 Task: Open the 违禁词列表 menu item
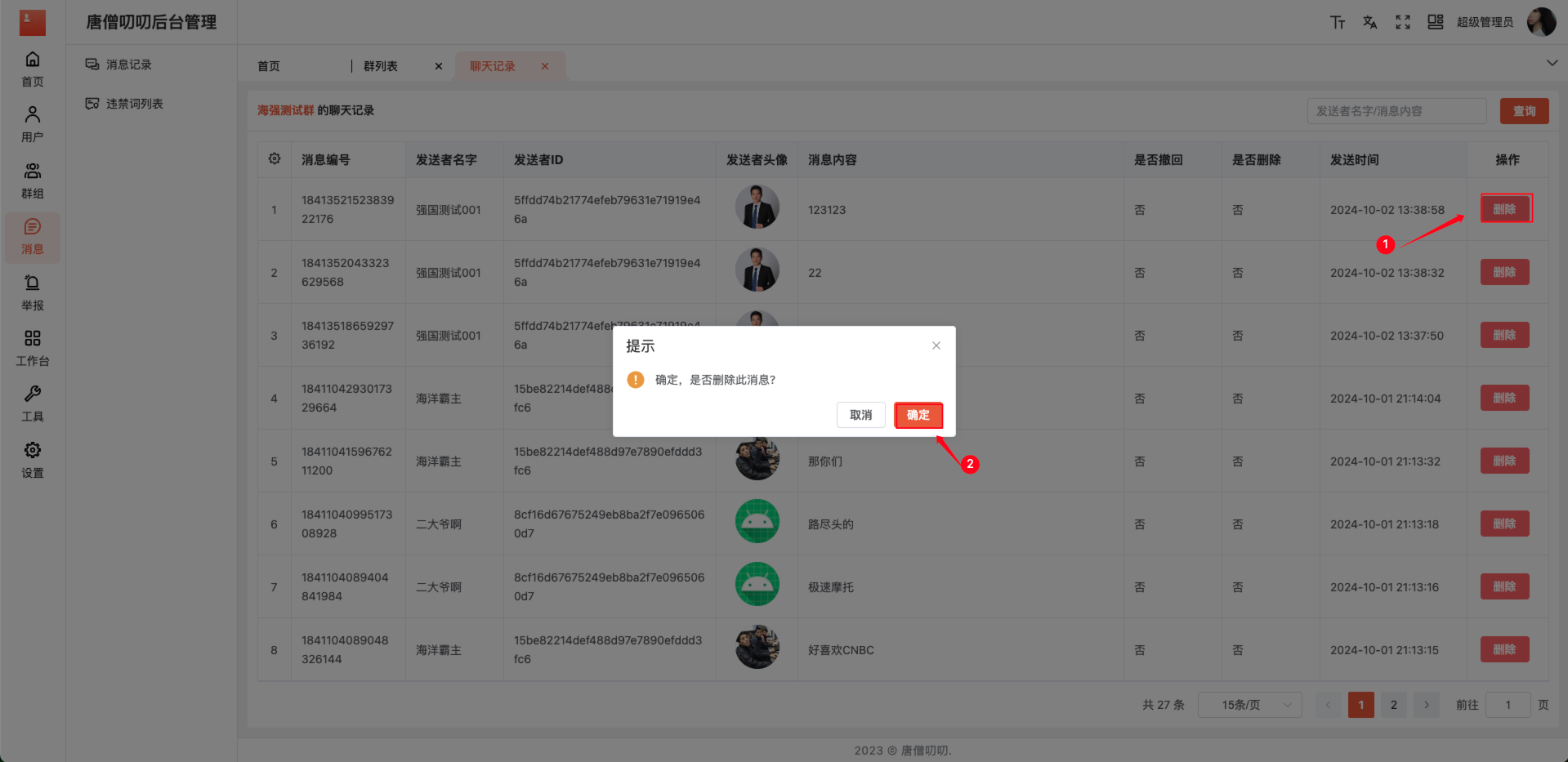pyautogui.click(x=132, y=103)
